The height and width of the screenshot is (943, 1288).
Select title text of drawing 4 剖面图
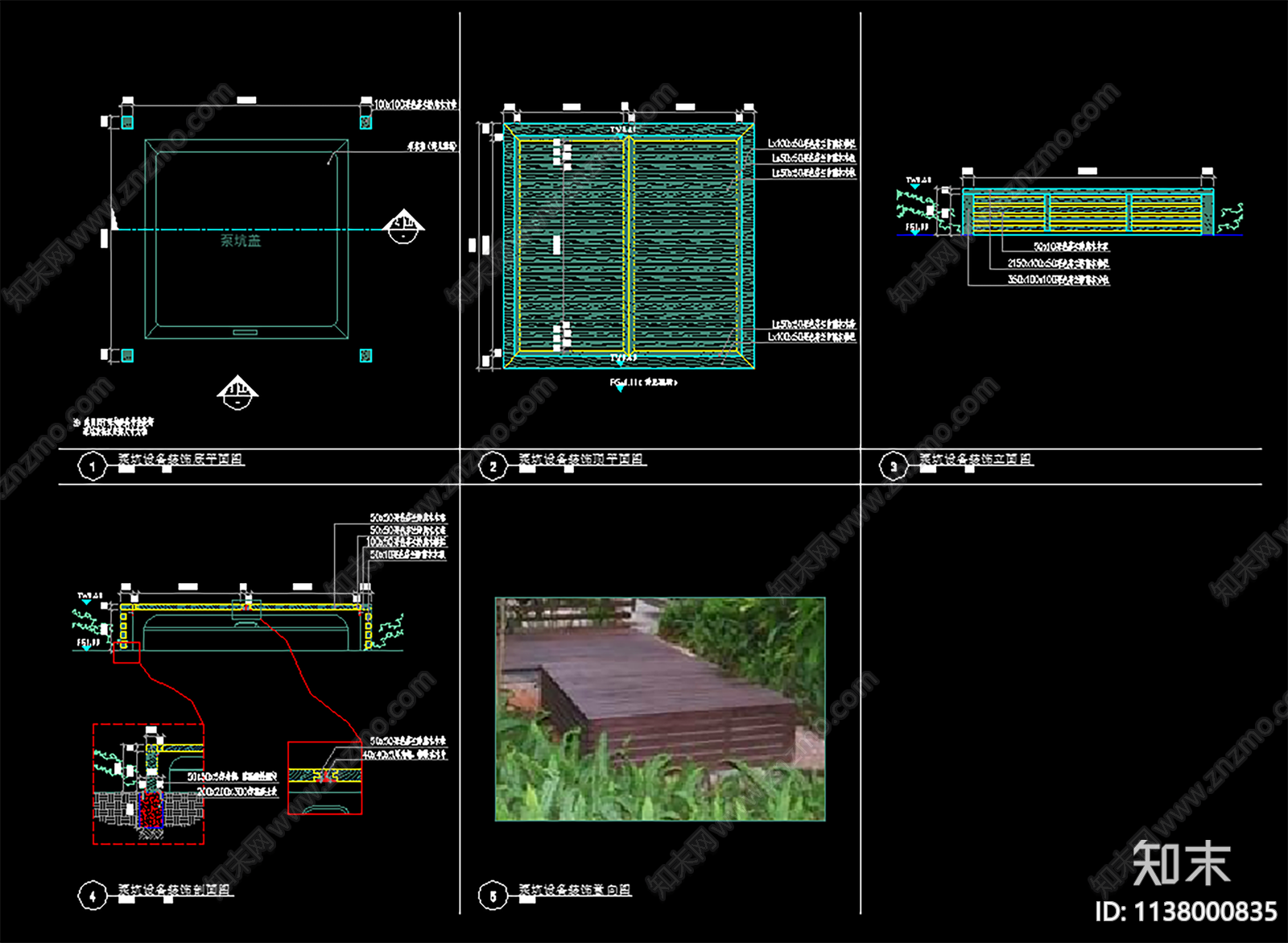175,890
